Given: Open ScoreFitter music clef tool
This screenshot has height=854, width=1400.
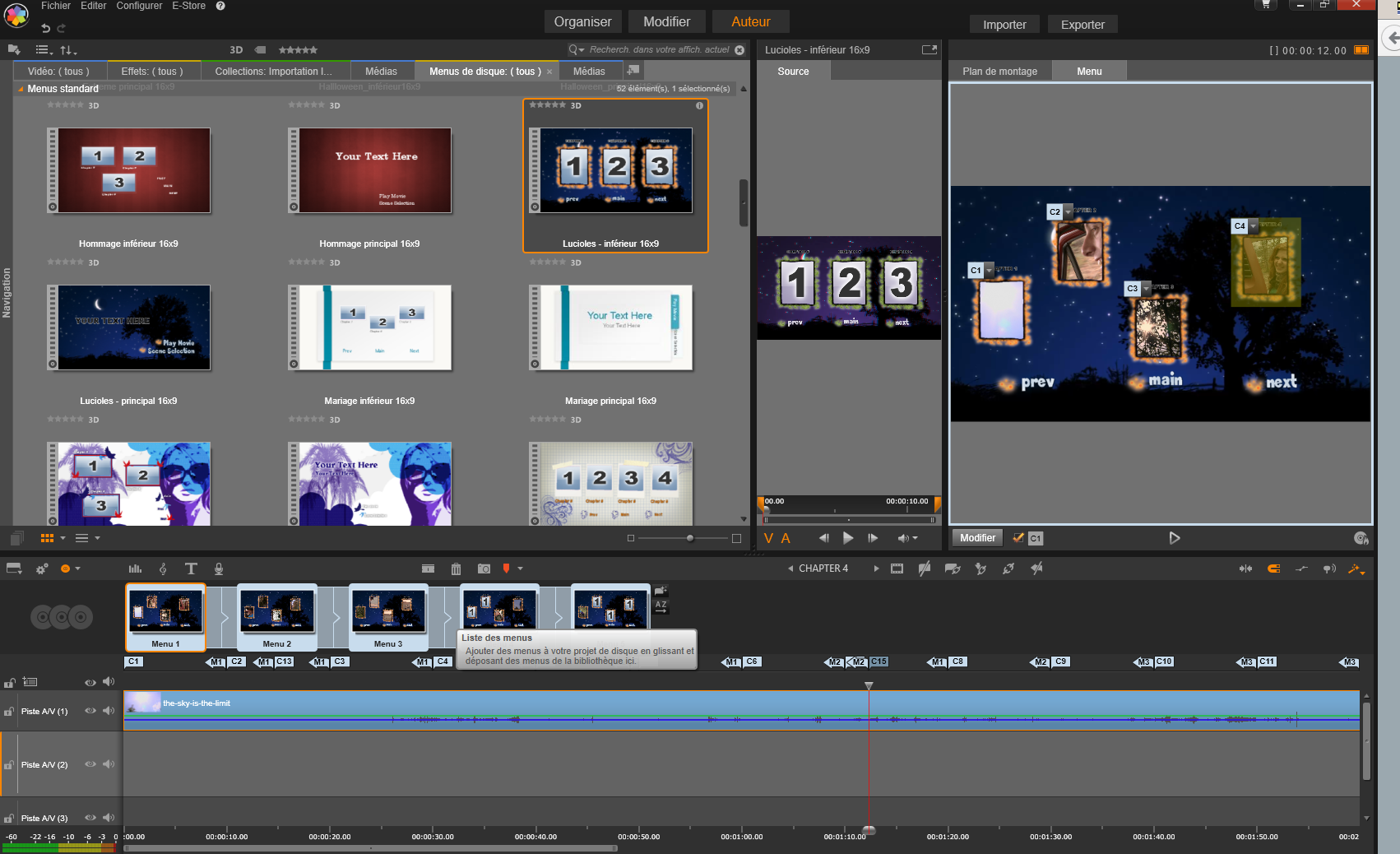Looking at the screenshot, I should pos(163,569).
